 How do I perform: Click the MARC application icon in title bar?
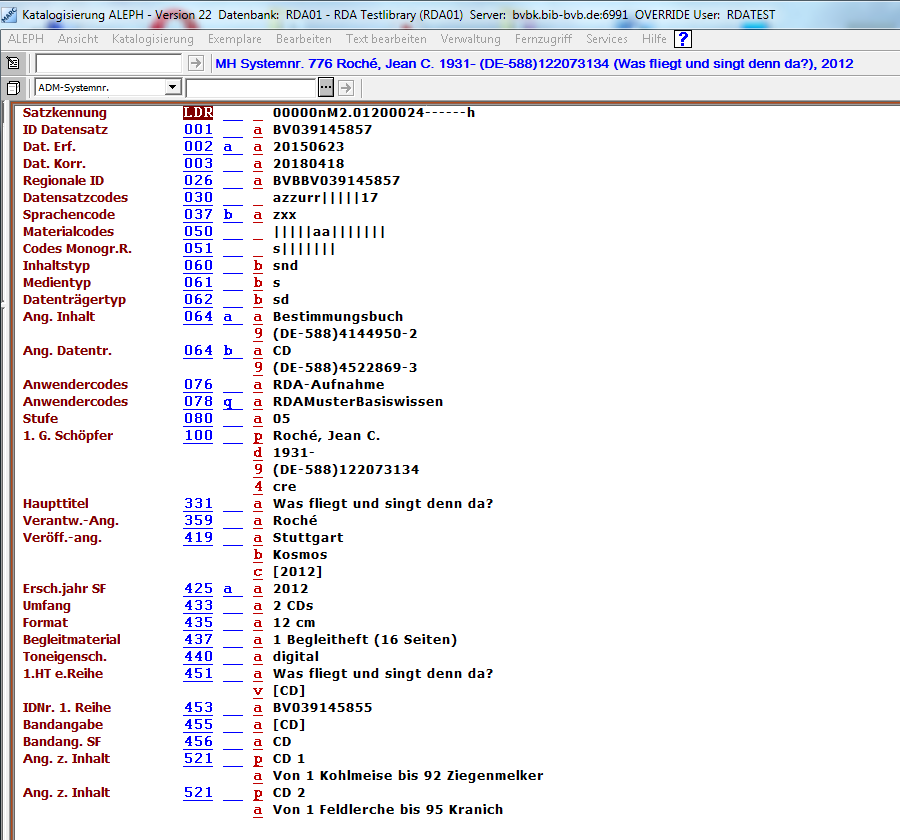9,15
